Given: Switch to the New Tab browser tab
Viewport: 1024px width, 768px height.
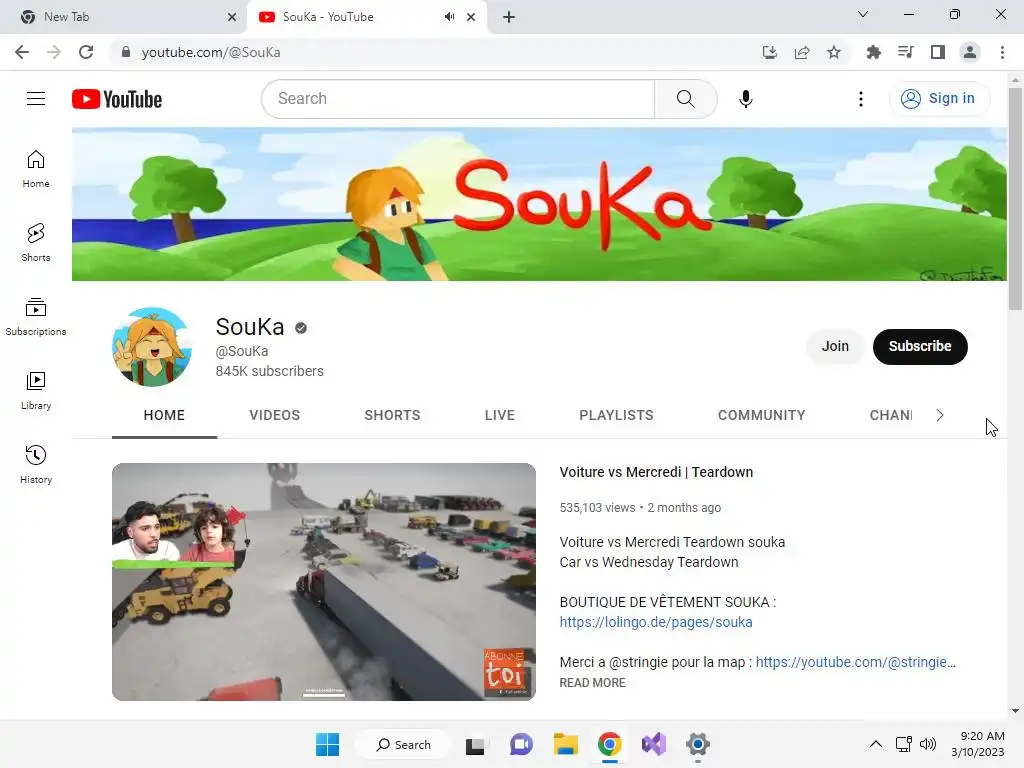Looking at the screenshot, I should point(123,17).
